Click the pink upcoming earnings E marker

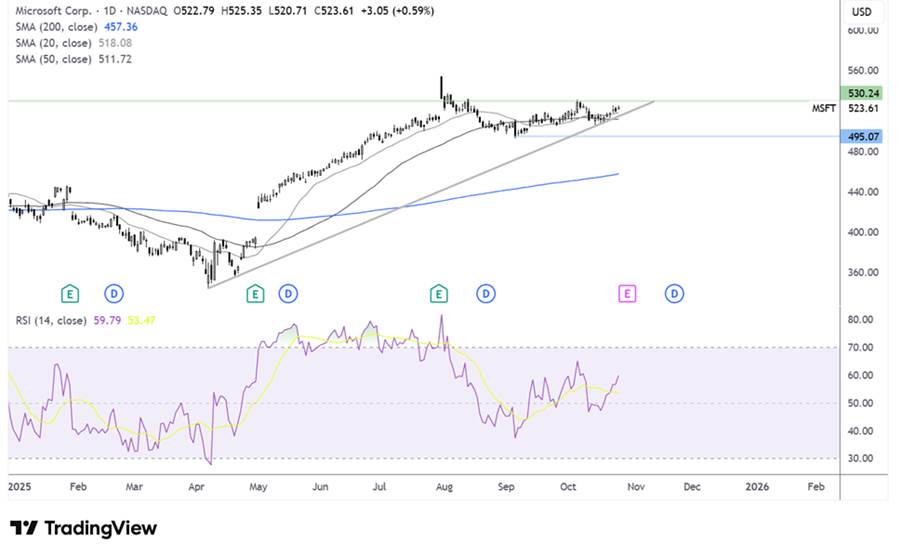(x=627, y=294)
